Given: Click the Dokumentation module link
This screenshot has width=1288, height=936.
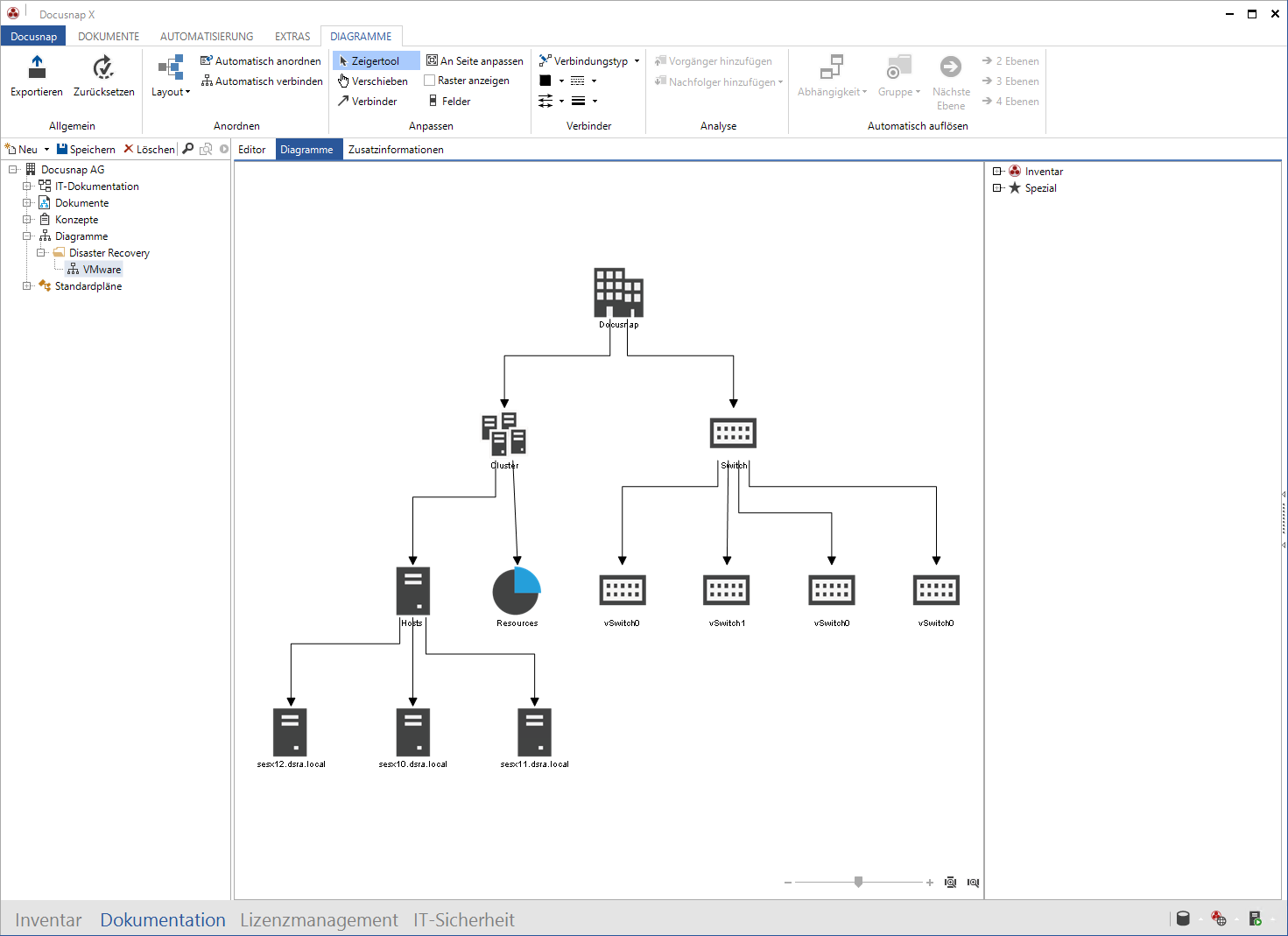Looking at the screenshot, I should coord(163,920).
